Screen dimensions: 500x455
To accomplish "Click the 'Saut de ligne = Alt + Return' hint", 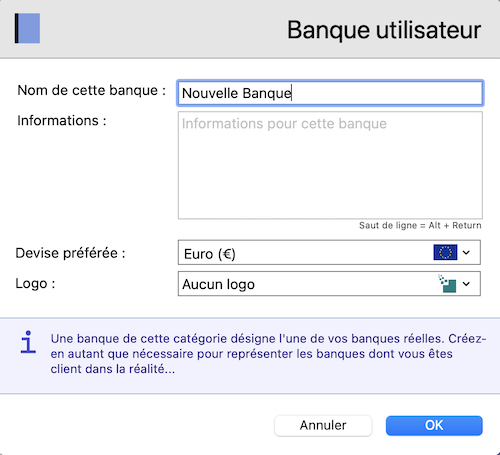I will pyautogui.click(x=420, y=225).
